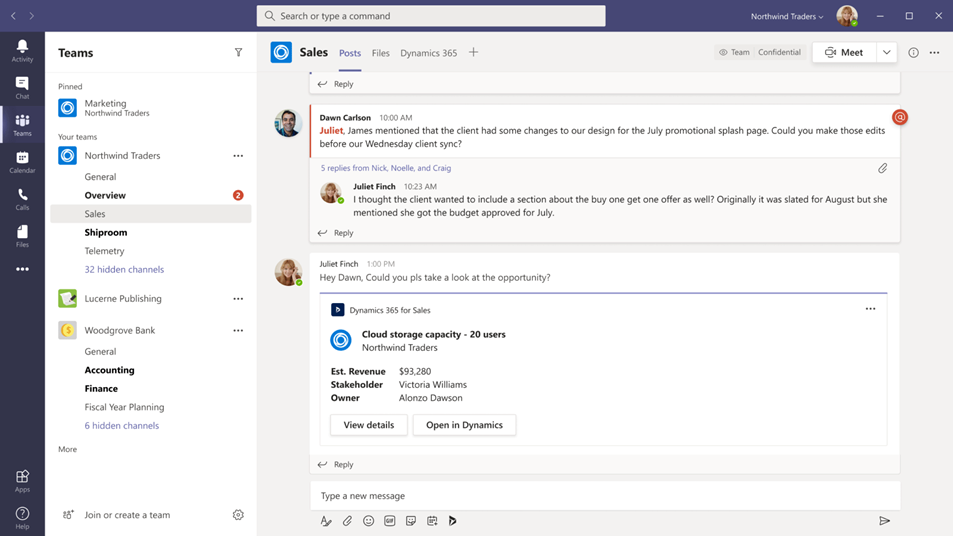
Task: Show more apps ellipsis in left rail
Action: 22,269
